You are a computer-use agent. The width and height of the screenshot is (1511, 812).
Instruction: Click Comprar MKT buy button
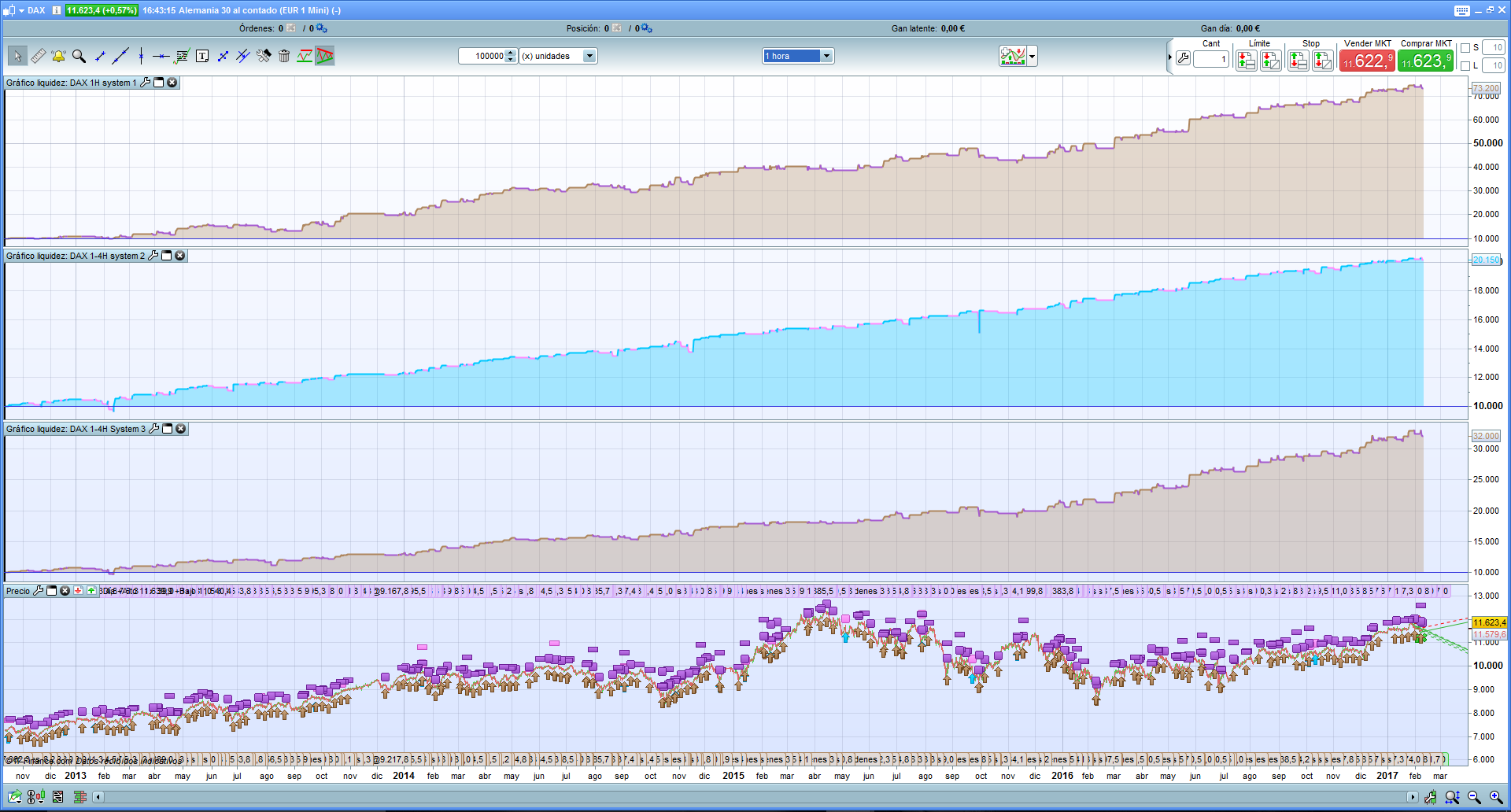click(1426, 61)
